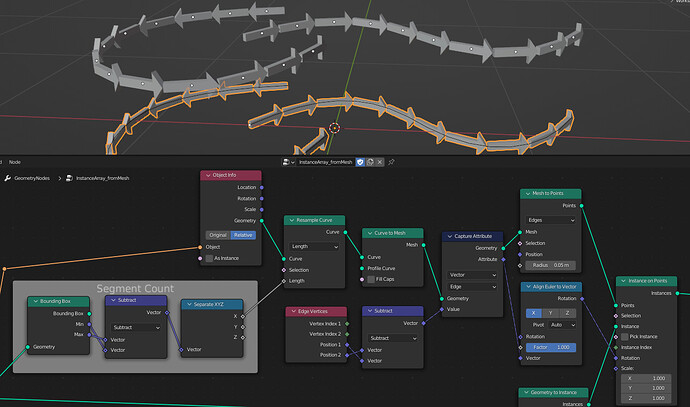Enable the Fill Caps checkbox
The height and width of the screenshot is (407, 690).
tap(371, 279)
